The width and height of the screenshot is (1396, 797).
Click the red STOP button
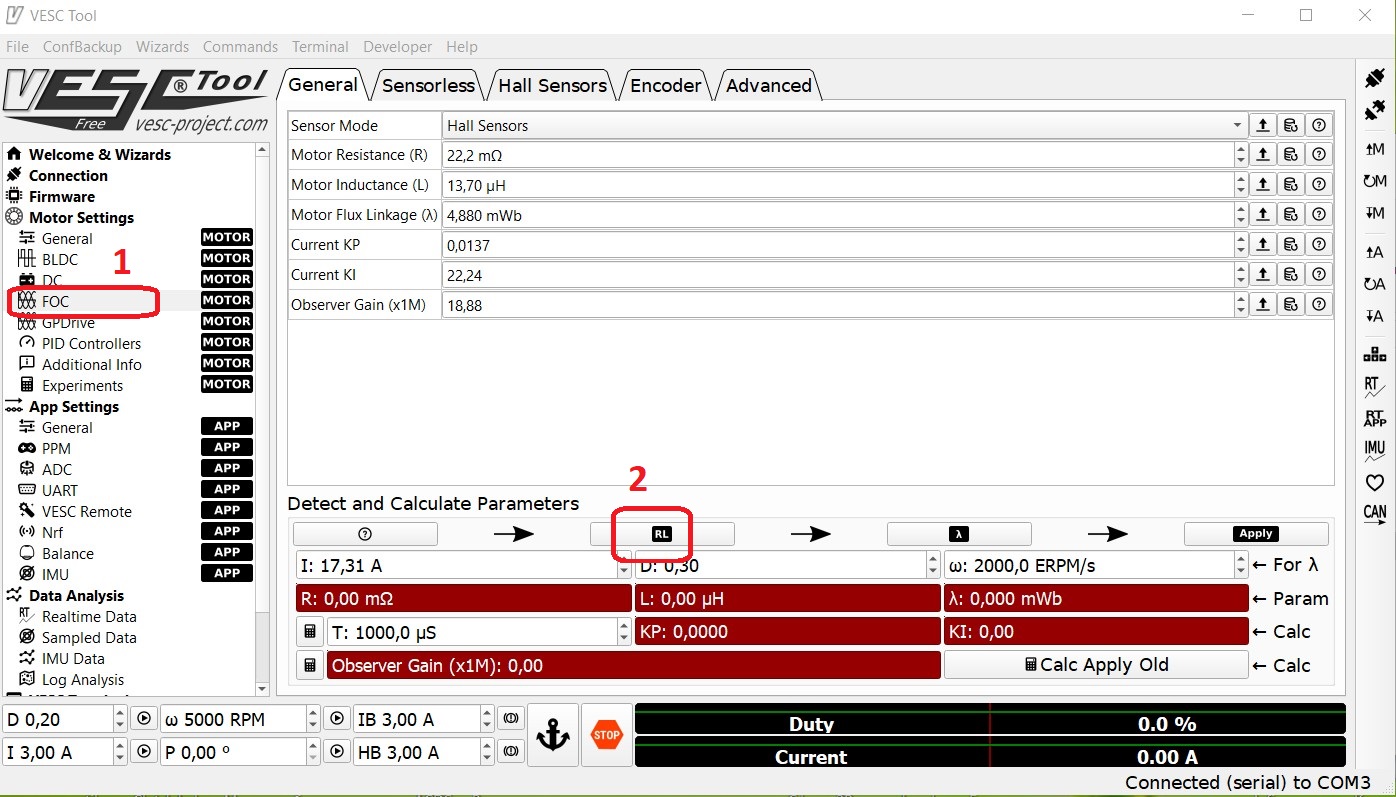click(x=606, y=735)
